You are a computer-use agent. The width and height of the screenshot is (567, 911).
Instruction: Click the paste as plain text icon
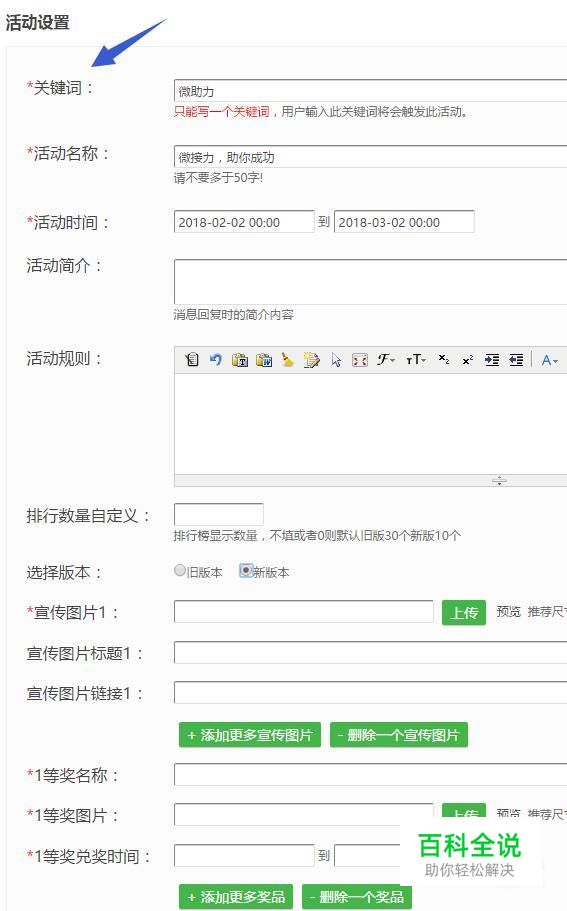tap(240, 360)
